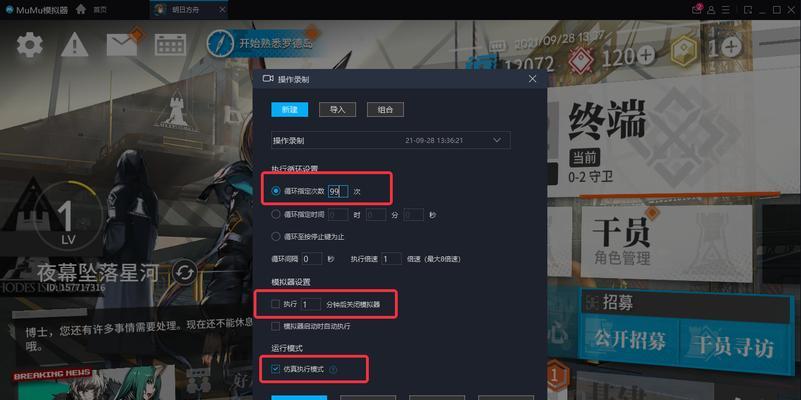Click the minutes field after 执行
Viewport: 801px width, 400px height.
pos(311,304)
